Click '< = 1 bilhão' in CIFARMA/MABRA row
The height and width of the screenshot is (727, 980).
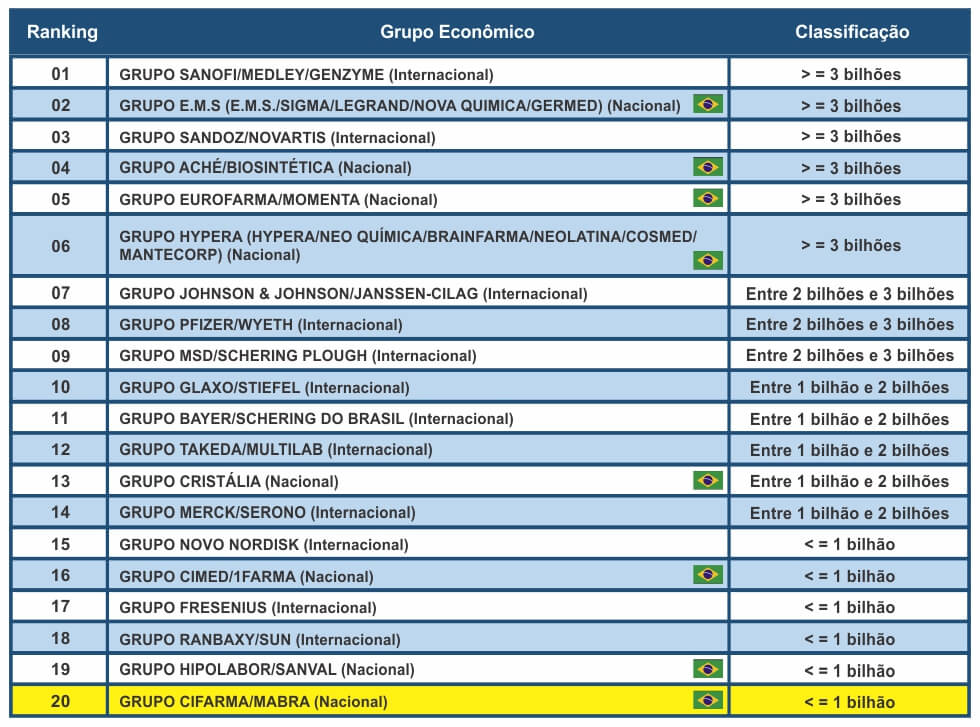pyautogui.click(x=849, y=702)
